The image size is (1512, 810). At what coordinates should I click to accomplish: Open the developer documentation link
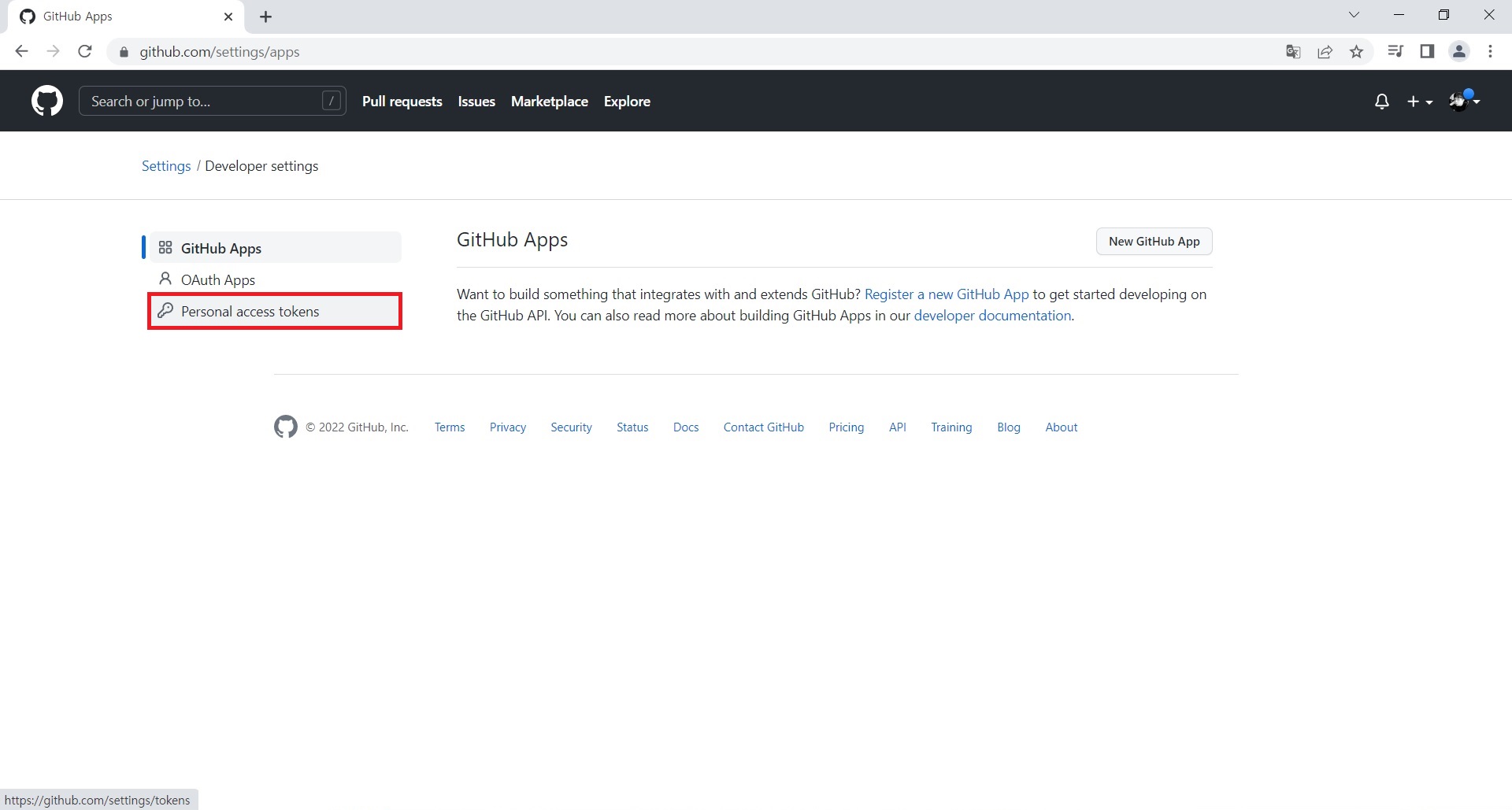pos(992,316)
